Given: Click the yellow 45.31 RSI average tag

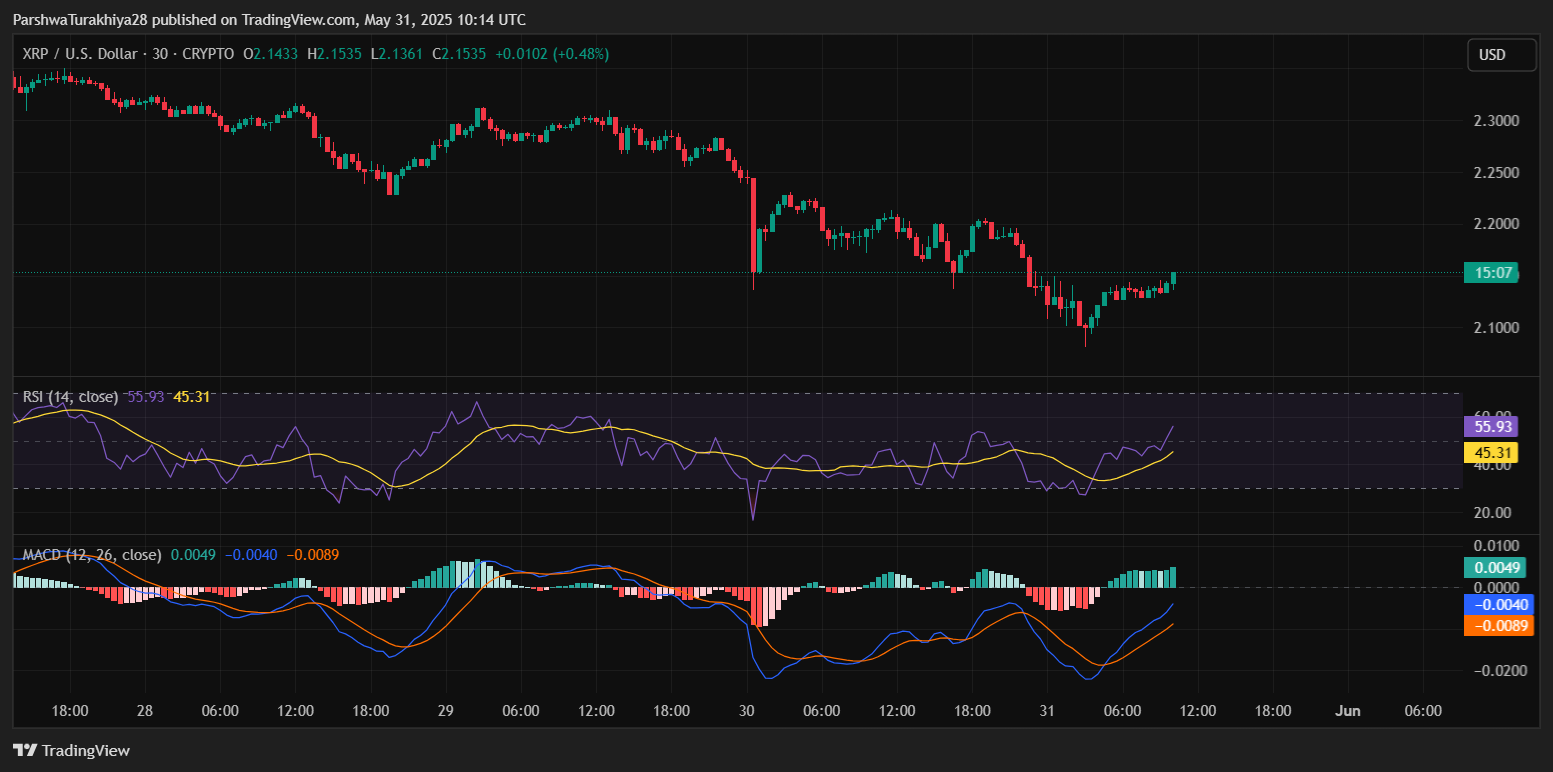Looking at the screenshot, I should coord(1490,453).
